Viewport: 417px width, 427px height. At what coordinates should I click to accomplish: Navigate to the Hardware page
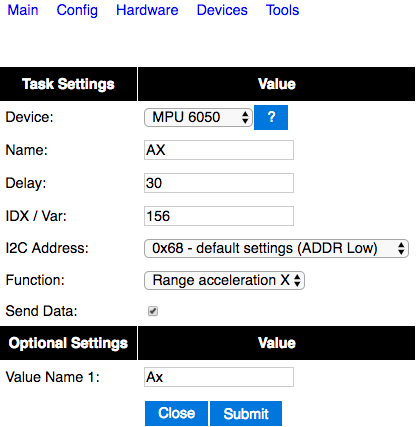point(147,10)
